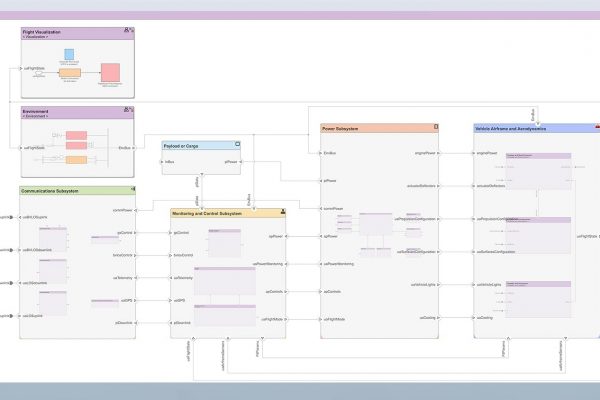Click the Monitoring and Control Subsystem header icon
Screen dimensions: 600x400
(x=282, y=212)
